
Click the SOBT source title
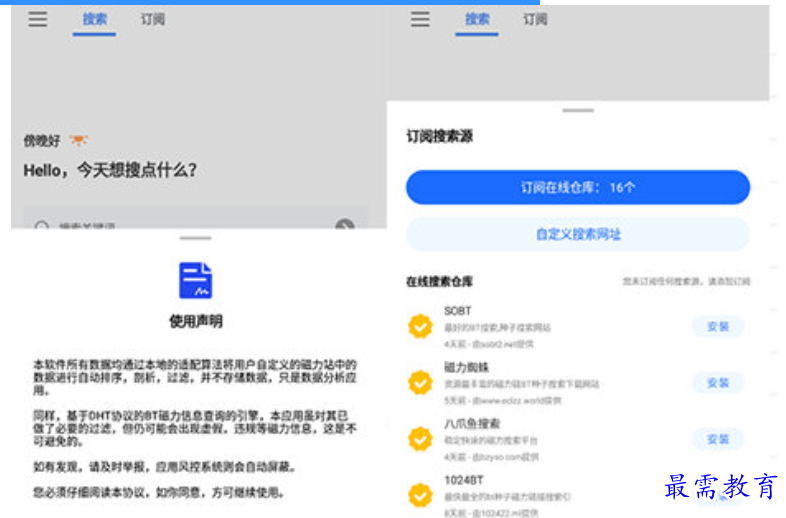[x=458, y=311]
